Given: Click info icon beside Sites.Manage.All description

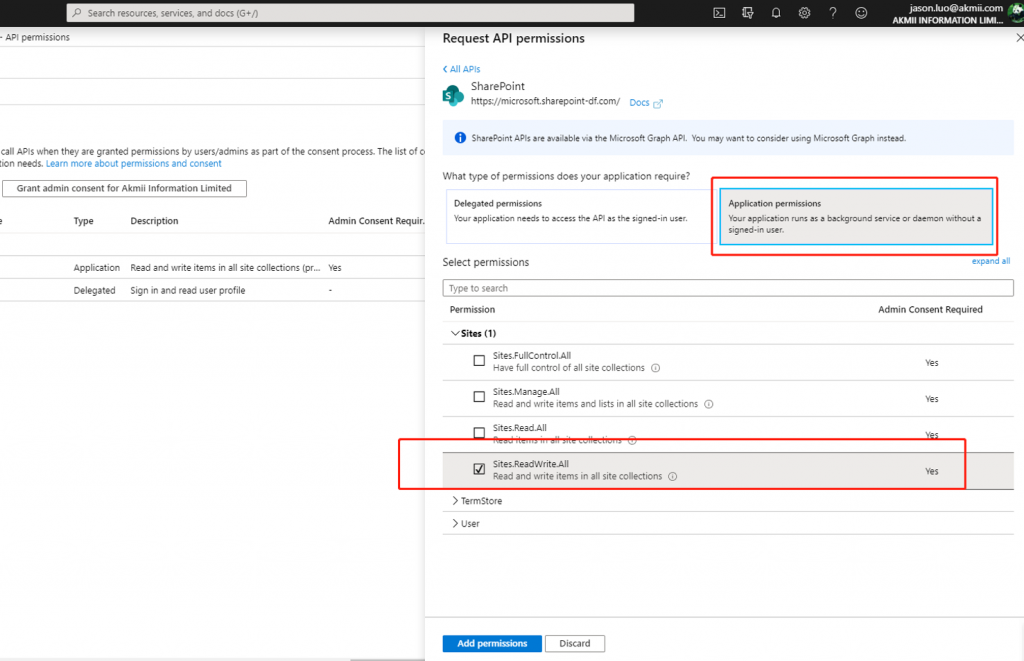Looking at the screenshot, I should click(x=709, y=404).
